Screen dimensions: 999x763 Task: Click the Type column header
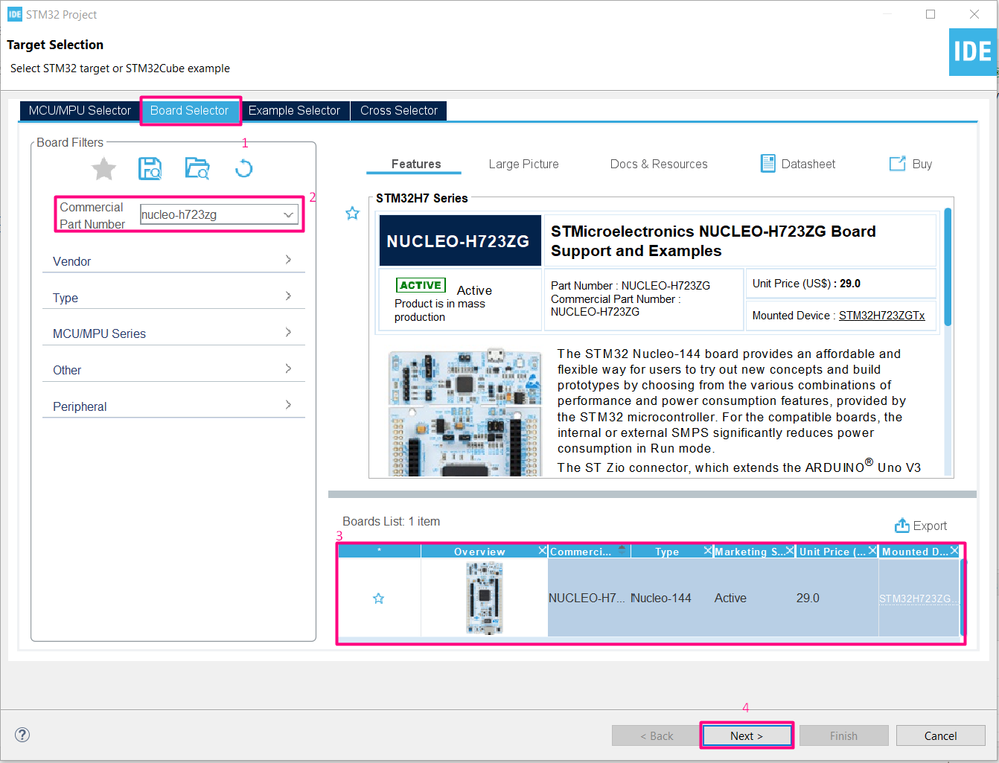[x=666, y=552]
